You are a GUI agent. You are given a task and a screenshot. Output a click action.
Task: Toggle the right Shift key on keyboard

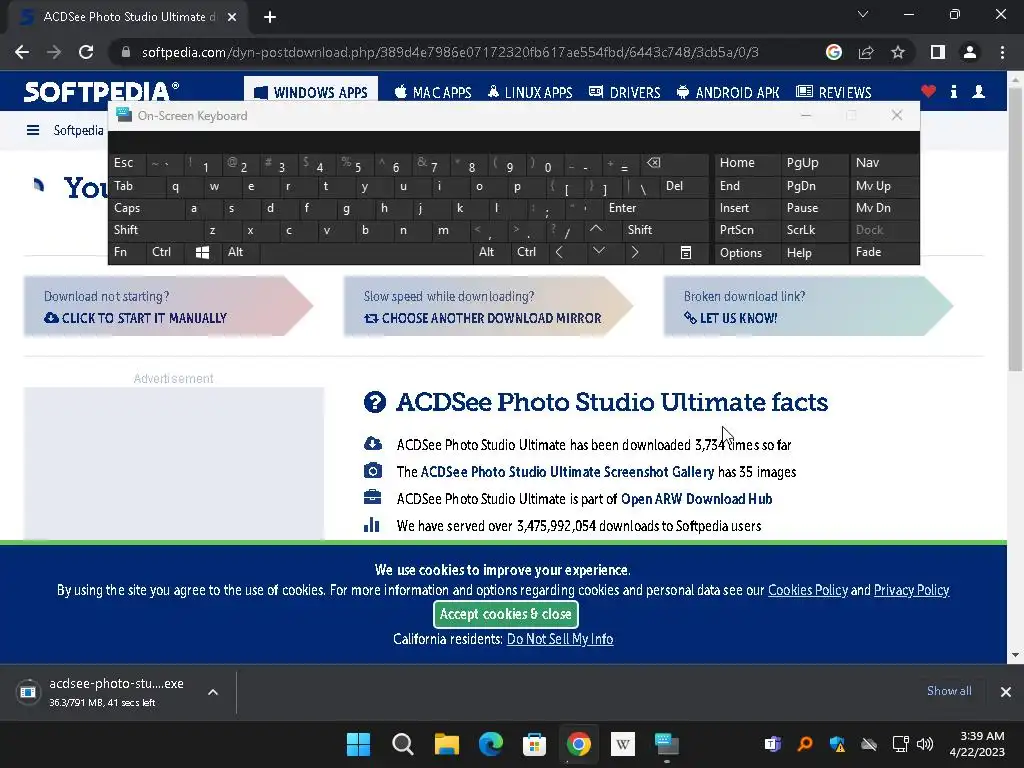click(664, 230)
